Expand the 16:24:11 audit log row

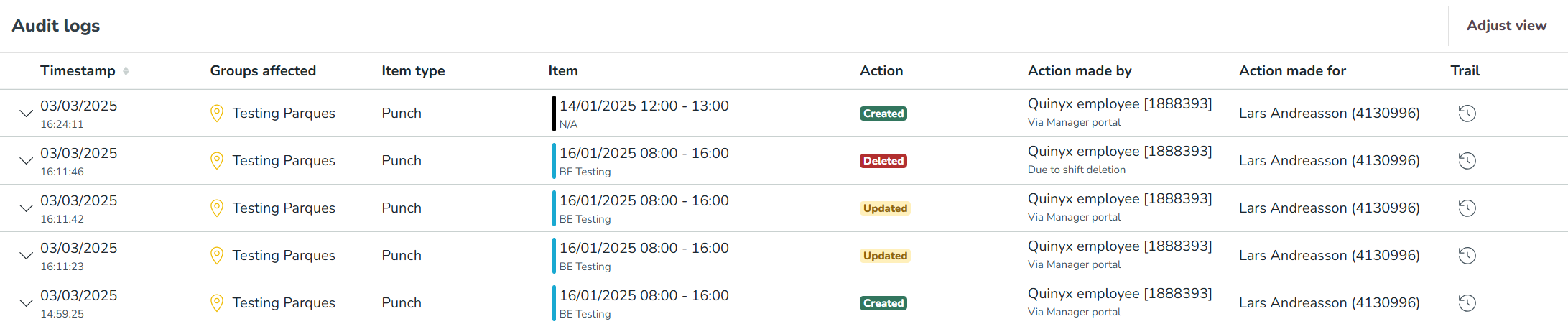[26, 114]
